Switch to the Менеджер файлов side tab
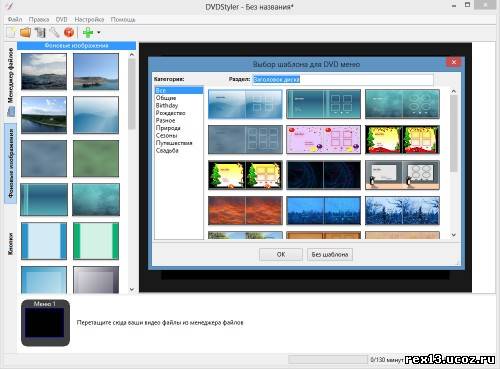Screen dimensions: 500x369 (10, 76)
